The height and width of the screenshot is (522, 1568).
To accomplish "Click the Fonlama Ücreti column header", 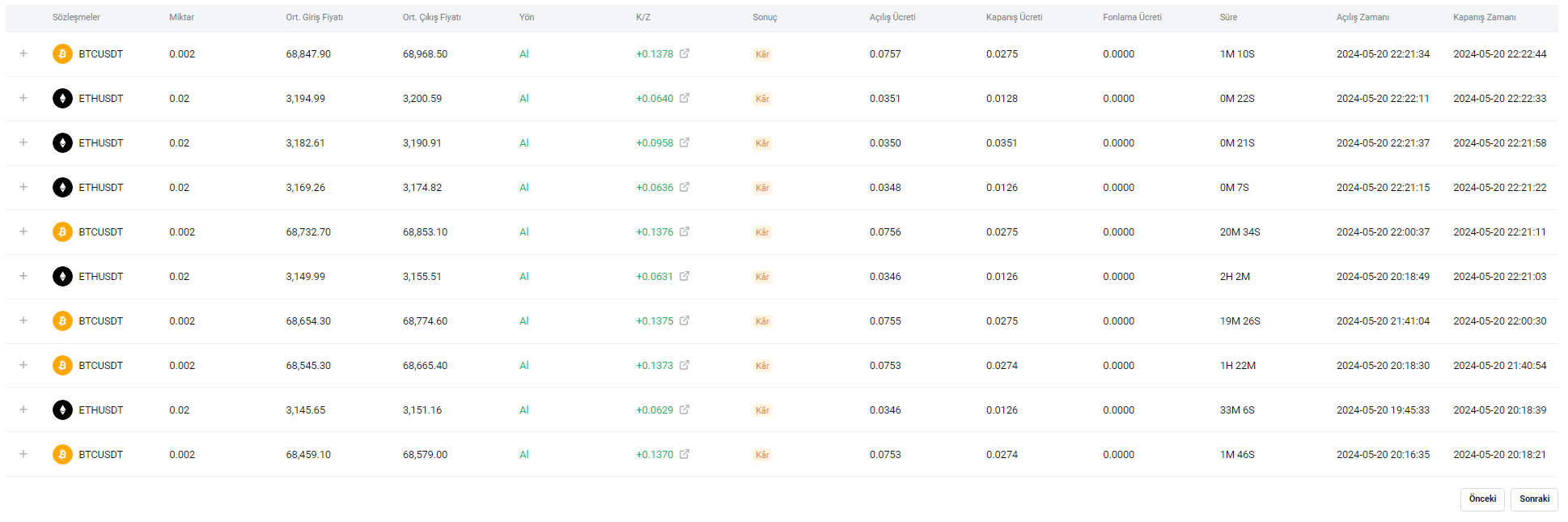I will 1132,17.
